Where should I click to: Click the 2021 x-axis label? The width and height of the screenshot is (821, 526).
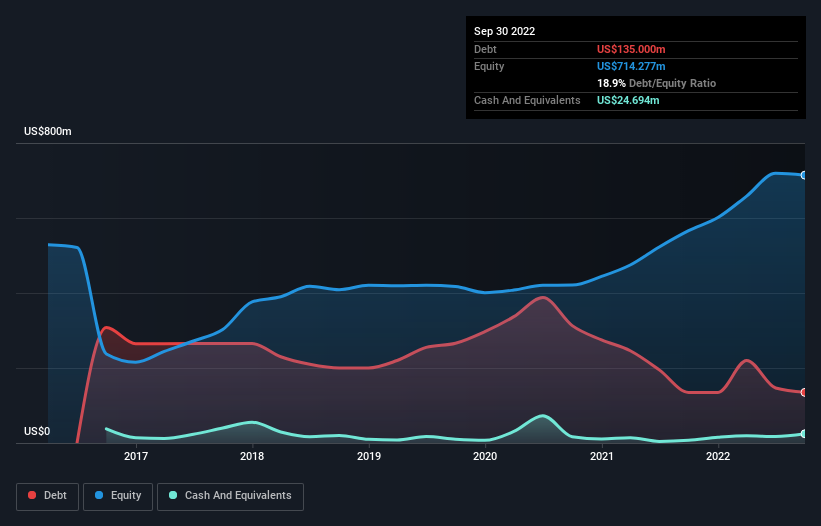click(602, 456)
